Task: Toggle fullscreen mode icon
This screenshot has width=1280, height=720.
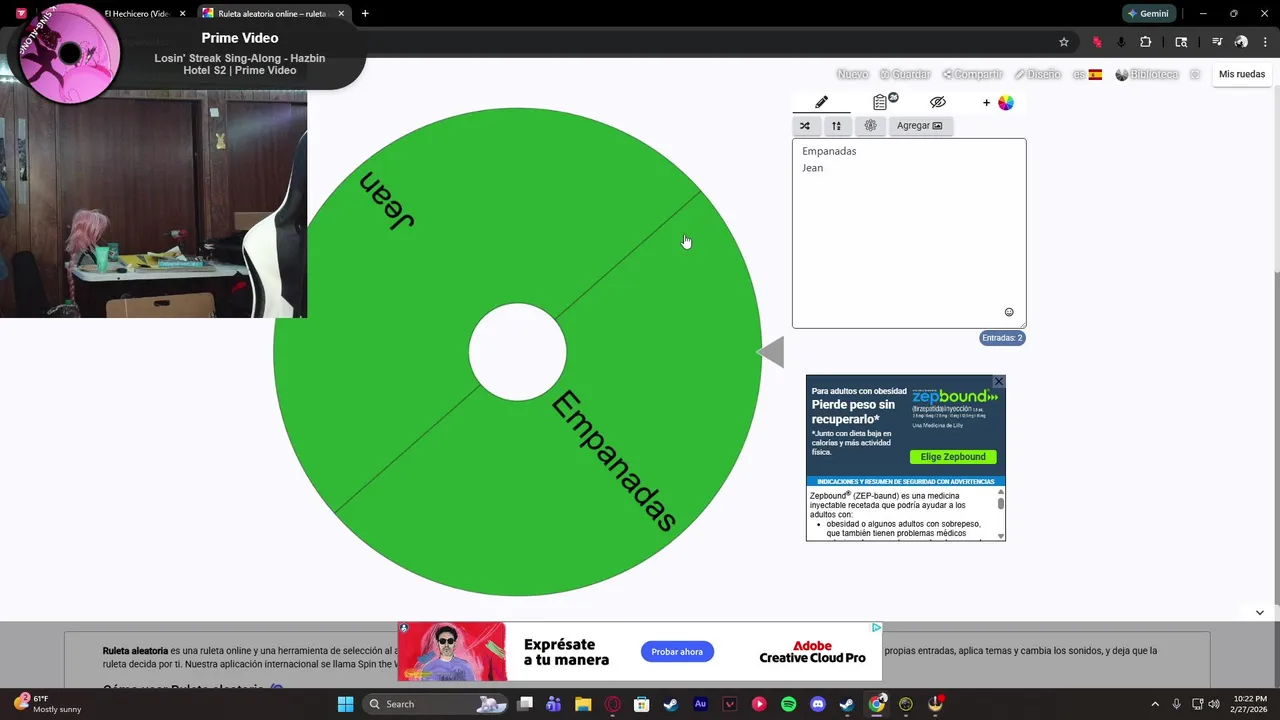Action: pyautogui.click(x=1195, y=75)
